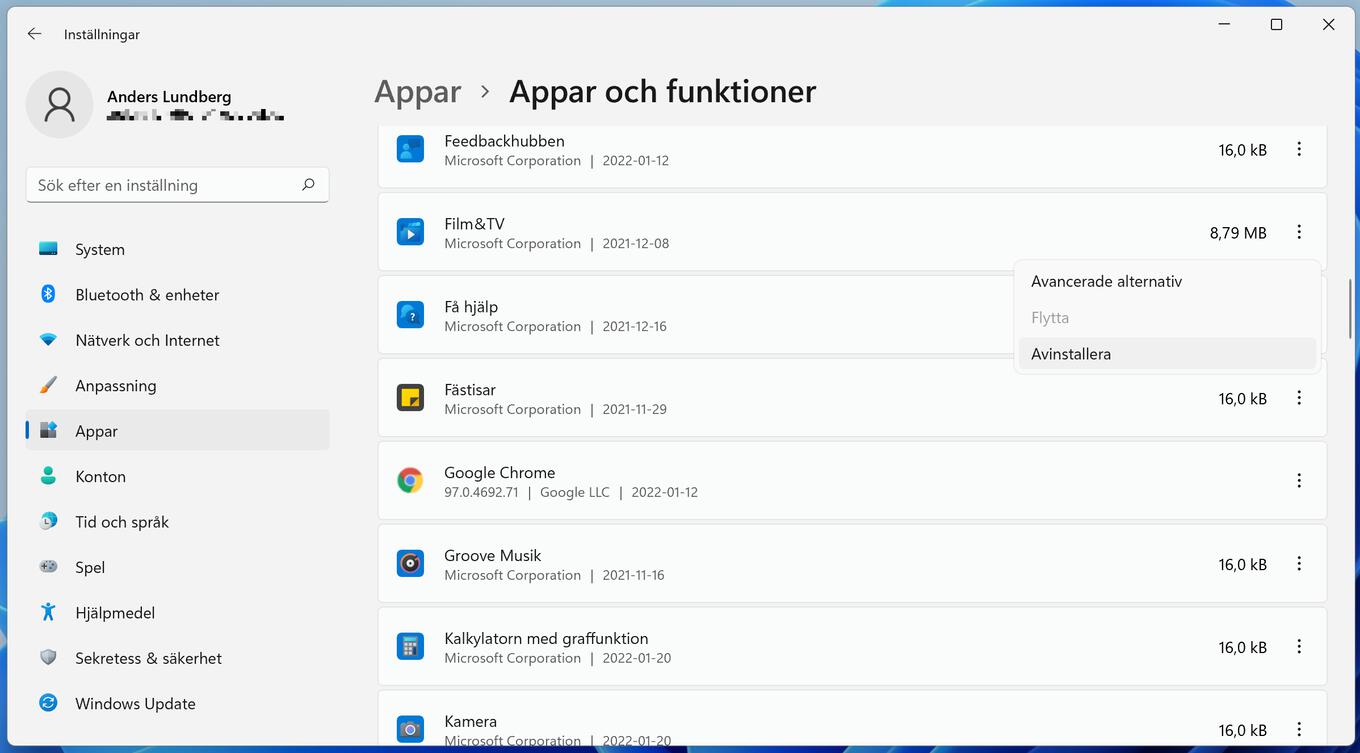Open Bluetooth & enheter settings

coord(177,295)
